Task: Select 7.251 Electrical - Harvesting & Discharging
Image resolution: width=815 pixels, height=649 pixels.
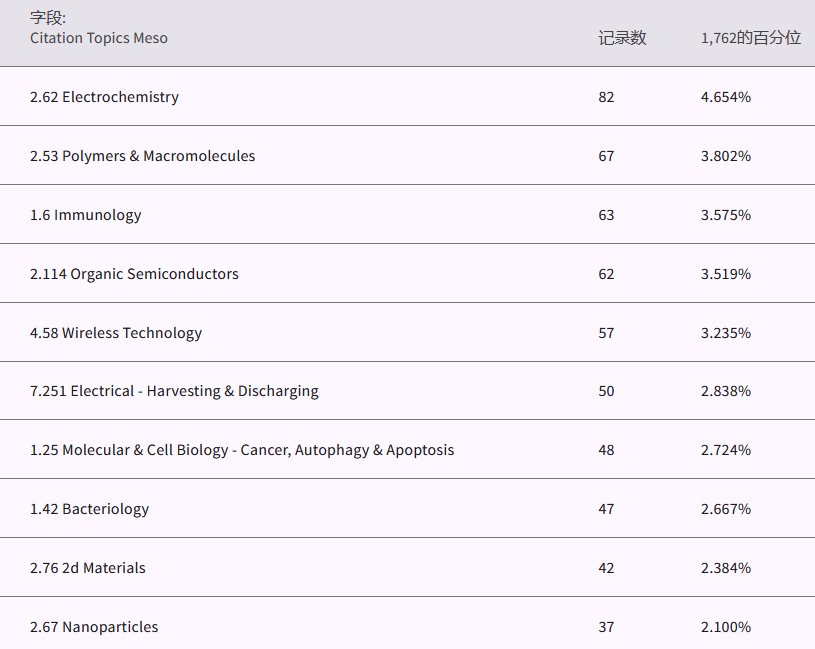Action: [174, 391]
